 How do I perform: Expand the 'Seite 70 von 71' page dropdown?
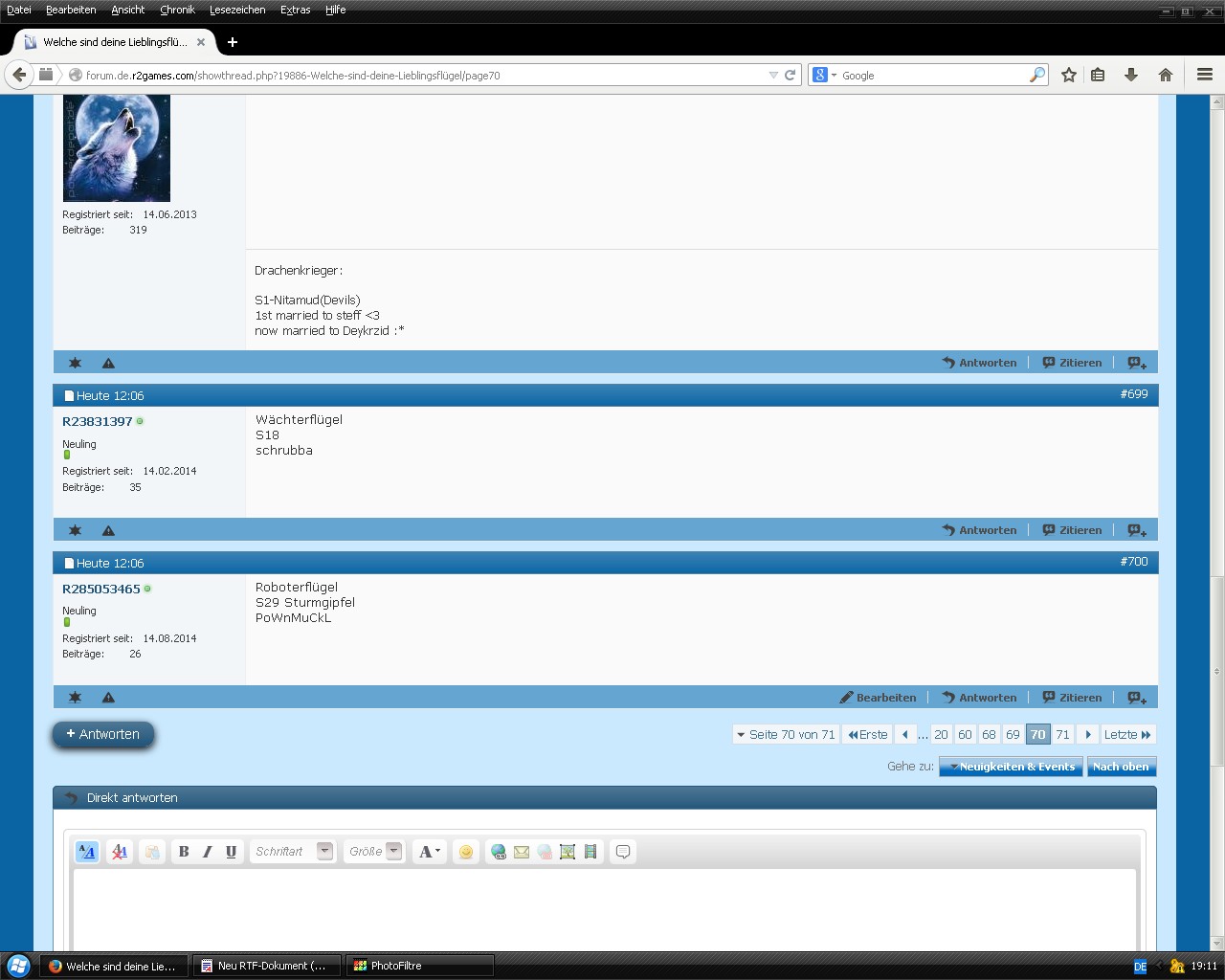(x=785, y=735)
